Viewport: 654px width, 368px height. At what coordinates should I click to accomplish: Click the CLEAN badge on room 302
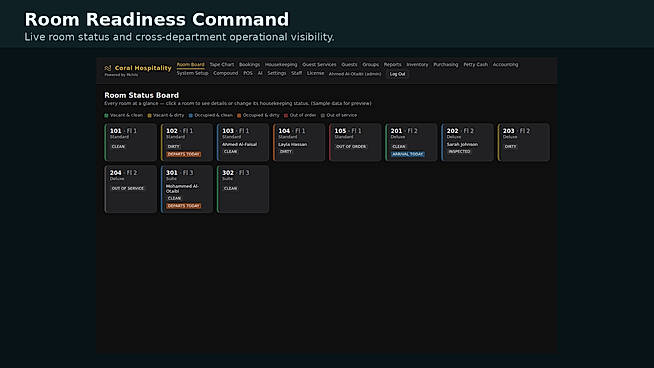click(230, 189)
